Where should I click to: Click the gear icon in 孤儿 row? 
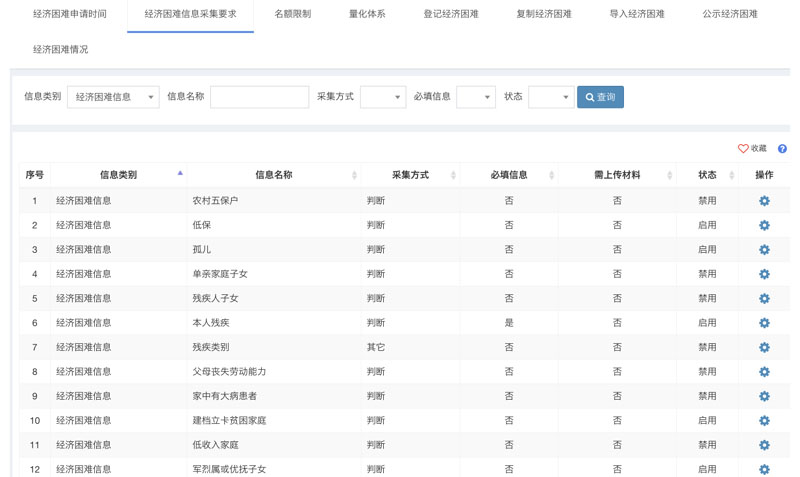tap(764, 250)
